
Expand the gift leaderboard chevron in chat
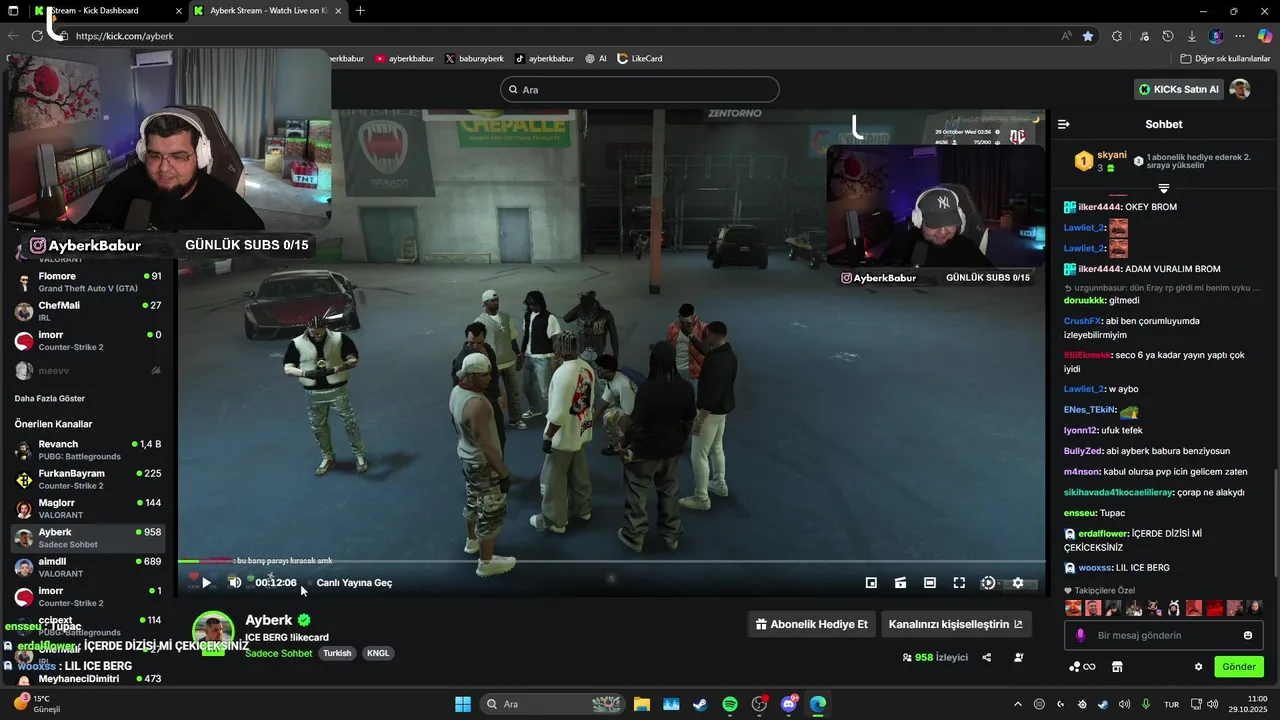pyautogui.click(x=1163, y=188)
